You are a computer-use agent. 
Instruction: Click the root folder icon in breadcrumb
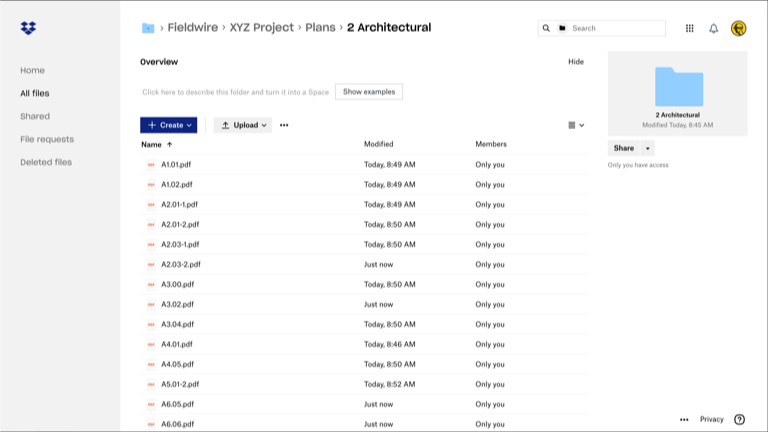pos(148,28)
